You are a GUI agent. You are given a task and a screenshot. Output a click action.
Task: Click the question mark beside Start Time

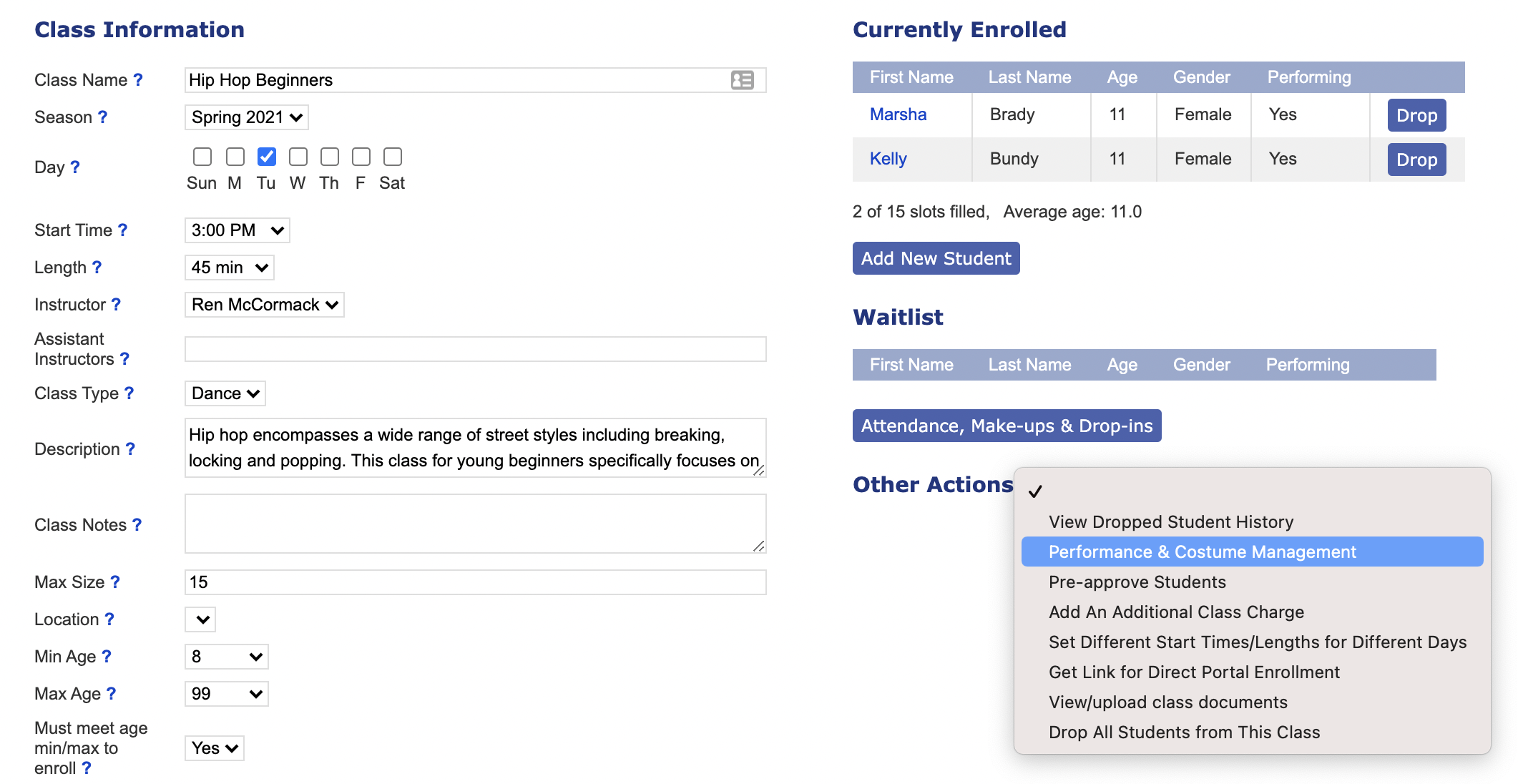pyautogui.click(x=122, y=230)
